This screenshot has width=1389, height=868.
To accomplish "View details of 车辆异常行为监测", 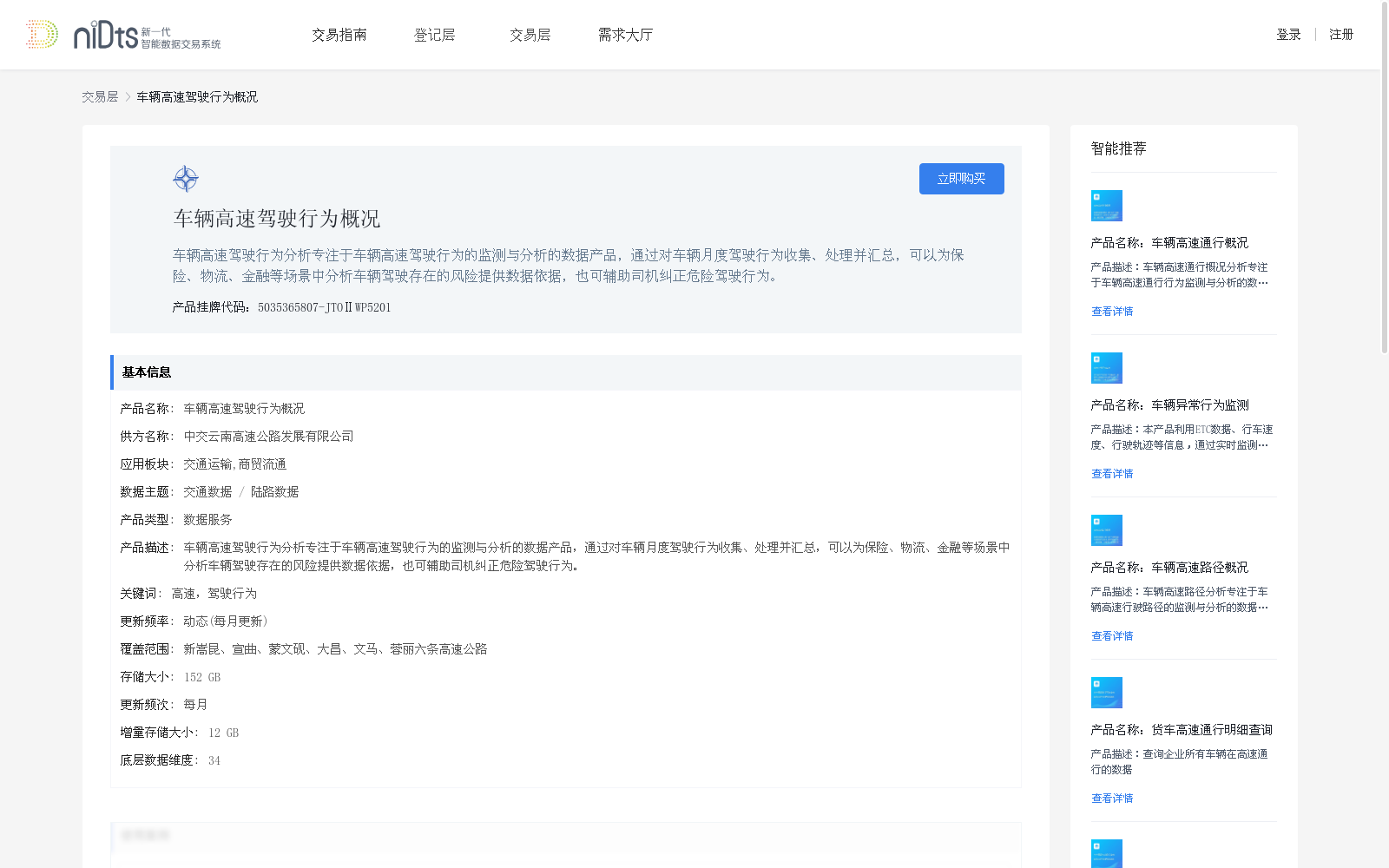I will coord(1112,474).
